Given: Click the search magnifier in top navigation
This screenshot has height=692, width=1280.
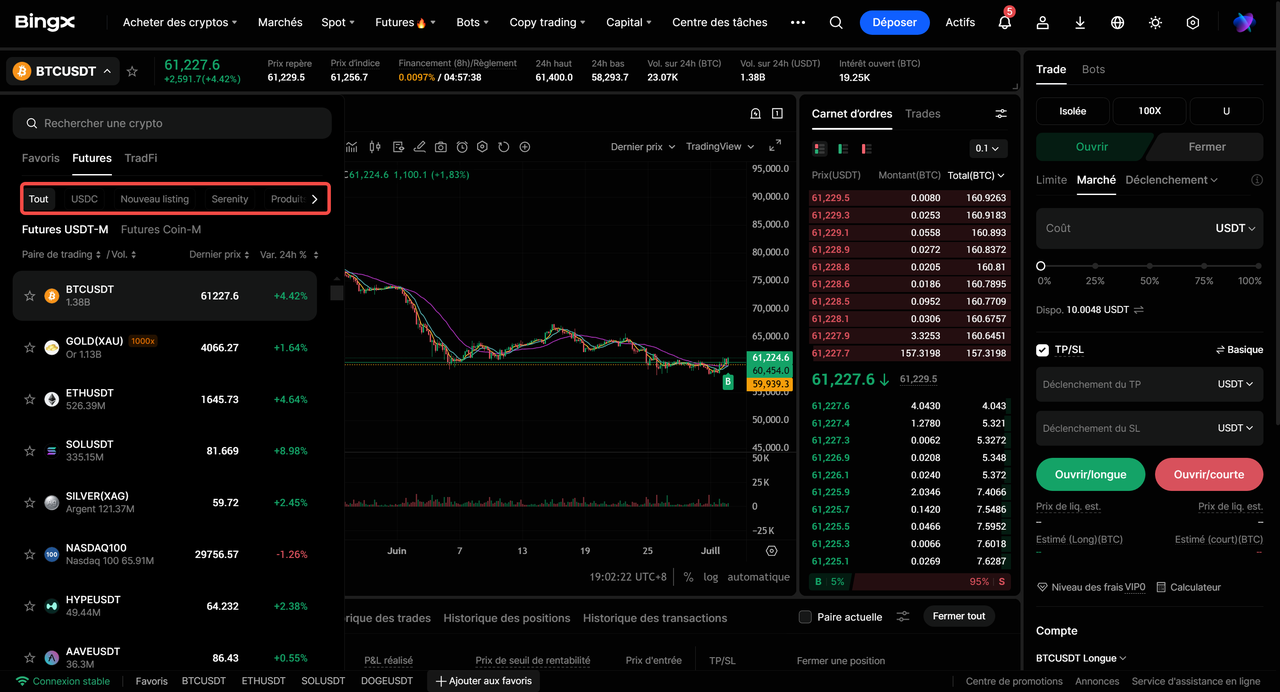Looking at the screenshot, I should pos(836,22).
